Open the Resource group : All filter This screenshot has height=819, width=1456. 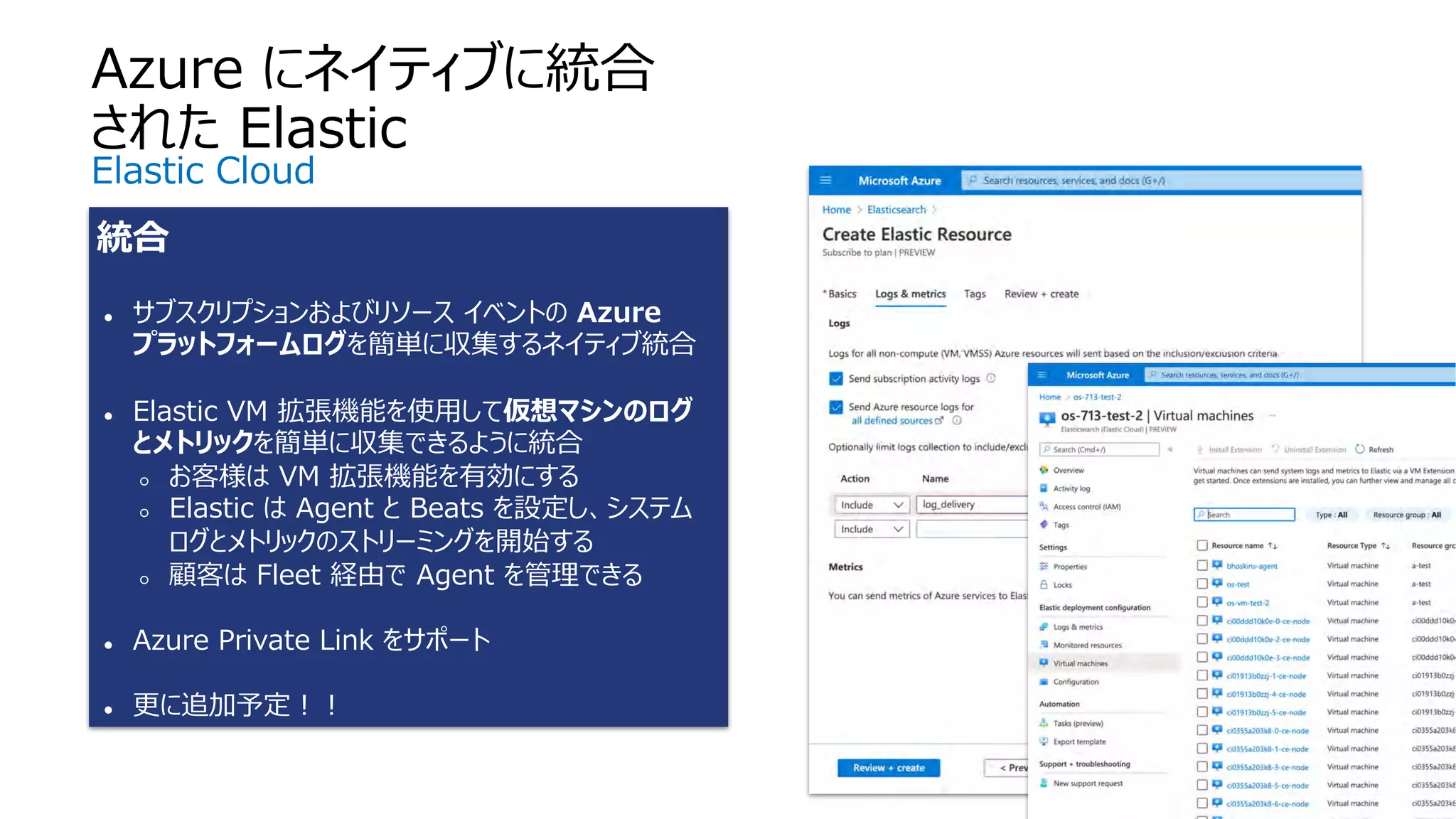point(1407,515)
